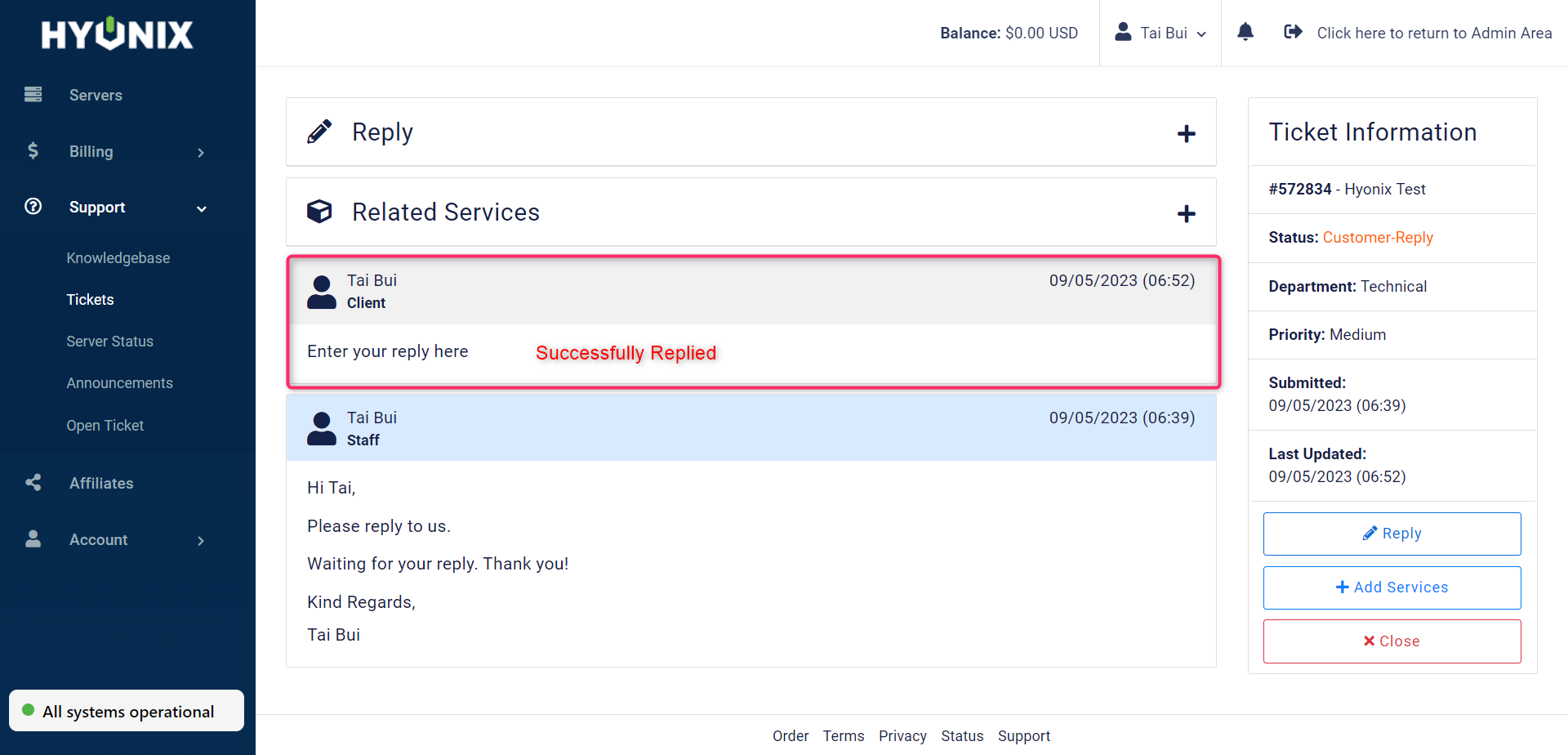Screen dimensions: 1568x755
Task: Click the HYONIX logo
Action: (x=117, y=34)
